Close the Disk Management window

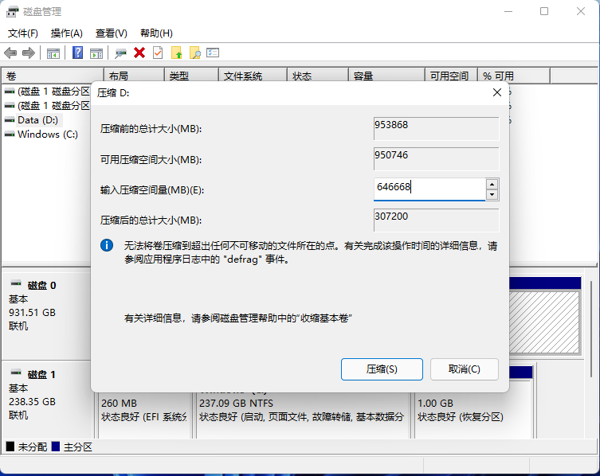click(x=580, y=11)
